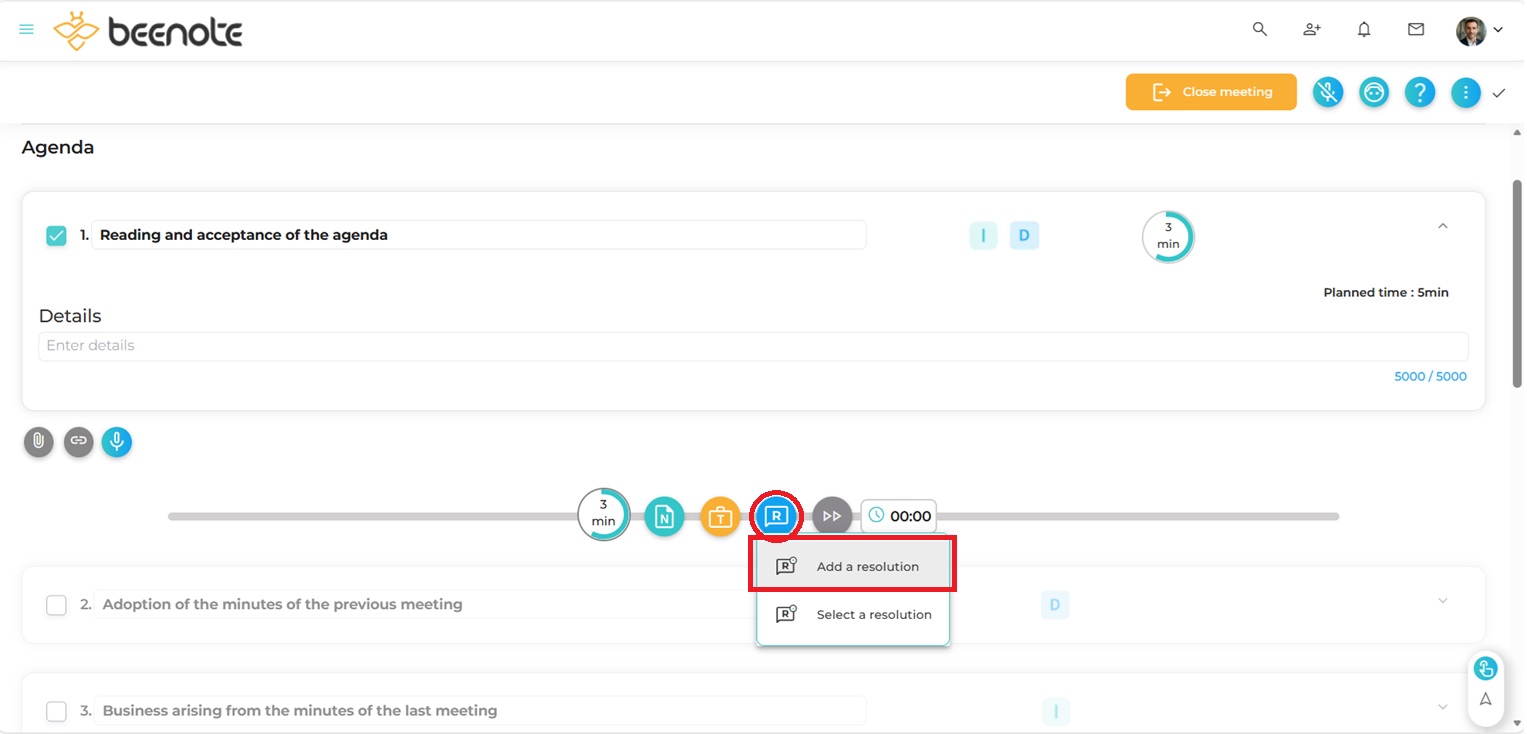Screen dimensions: 1527x734
Task: Check off Adoption of the minutes item
Action: tap(56, 605)
